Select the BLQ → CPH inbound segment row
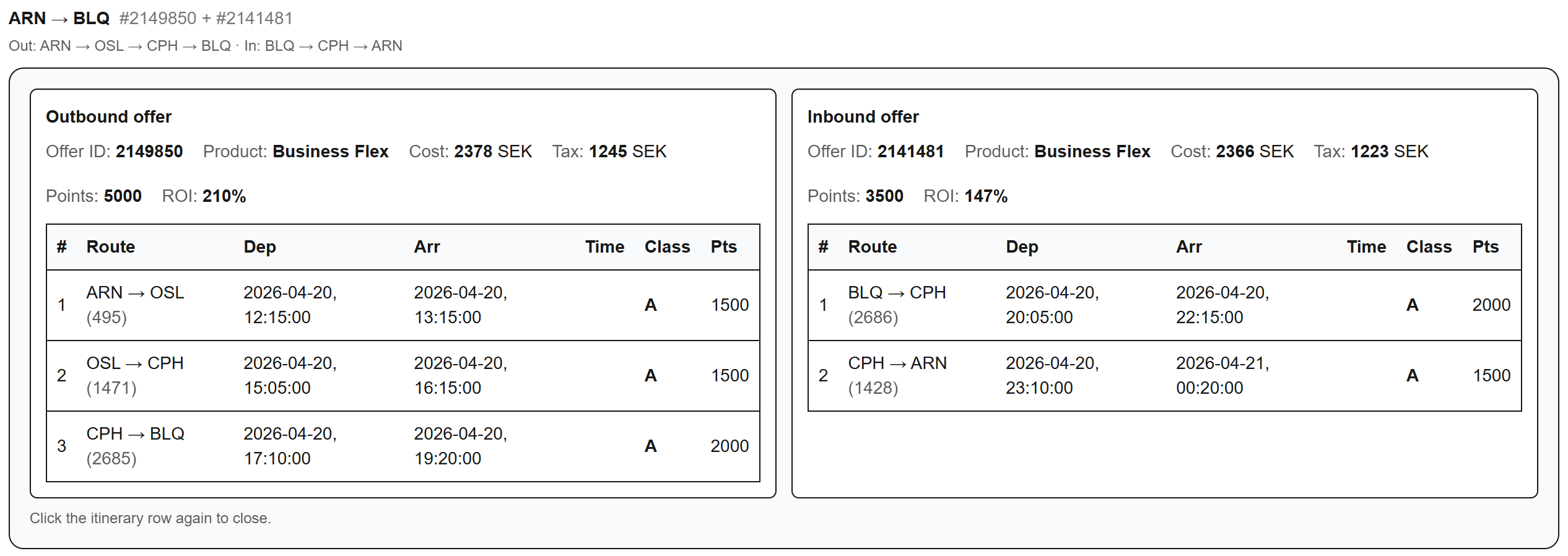This screenshot has width=1568, height=556. [x=1164, y=305]
